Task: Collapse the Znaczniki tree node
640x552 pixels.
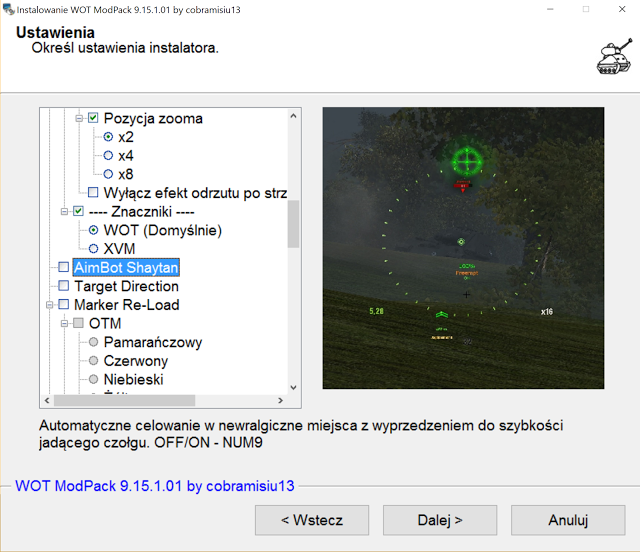Action: coord(64,211)
